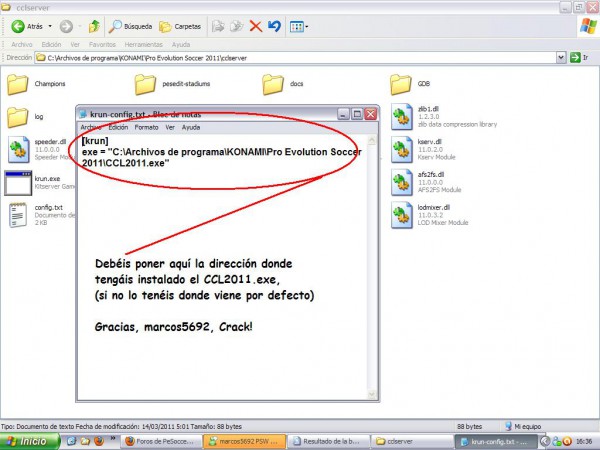This screenshot has height=450, width=600.
Task: Click the green Ir go button
Action: 579,58
